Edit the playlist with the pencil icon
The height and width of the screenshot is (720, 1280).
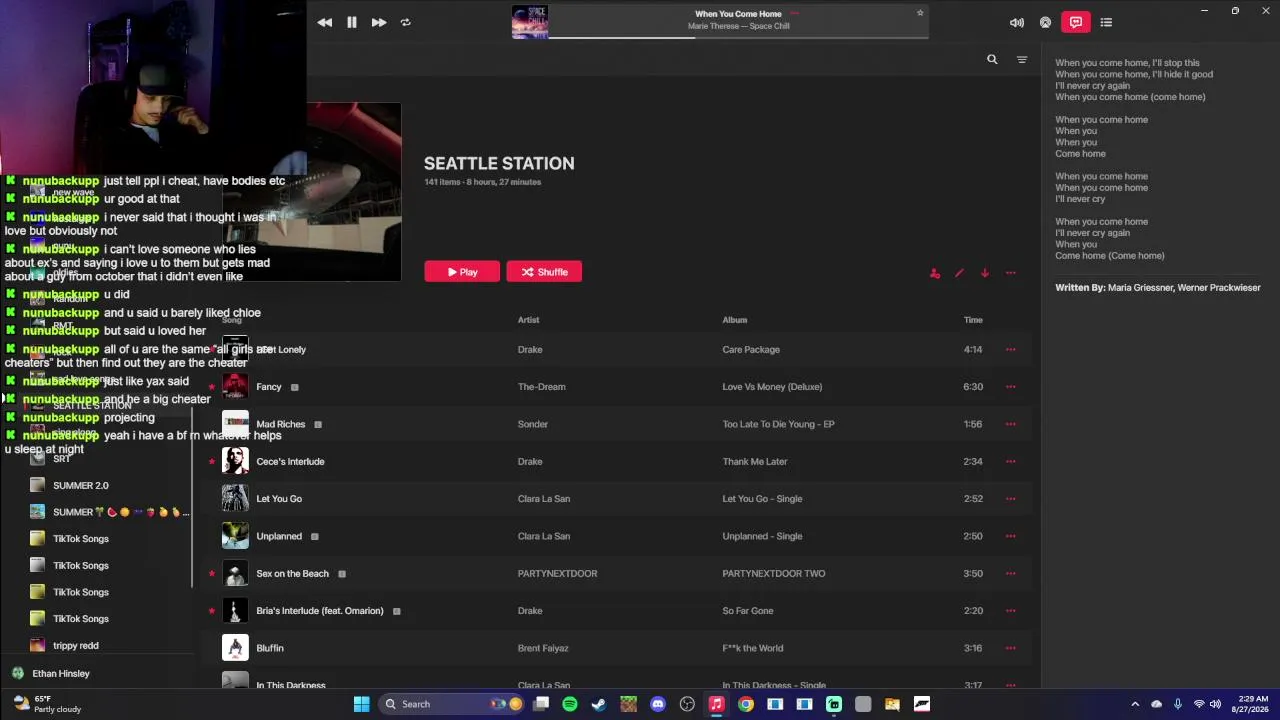click(x=960, y=273)
